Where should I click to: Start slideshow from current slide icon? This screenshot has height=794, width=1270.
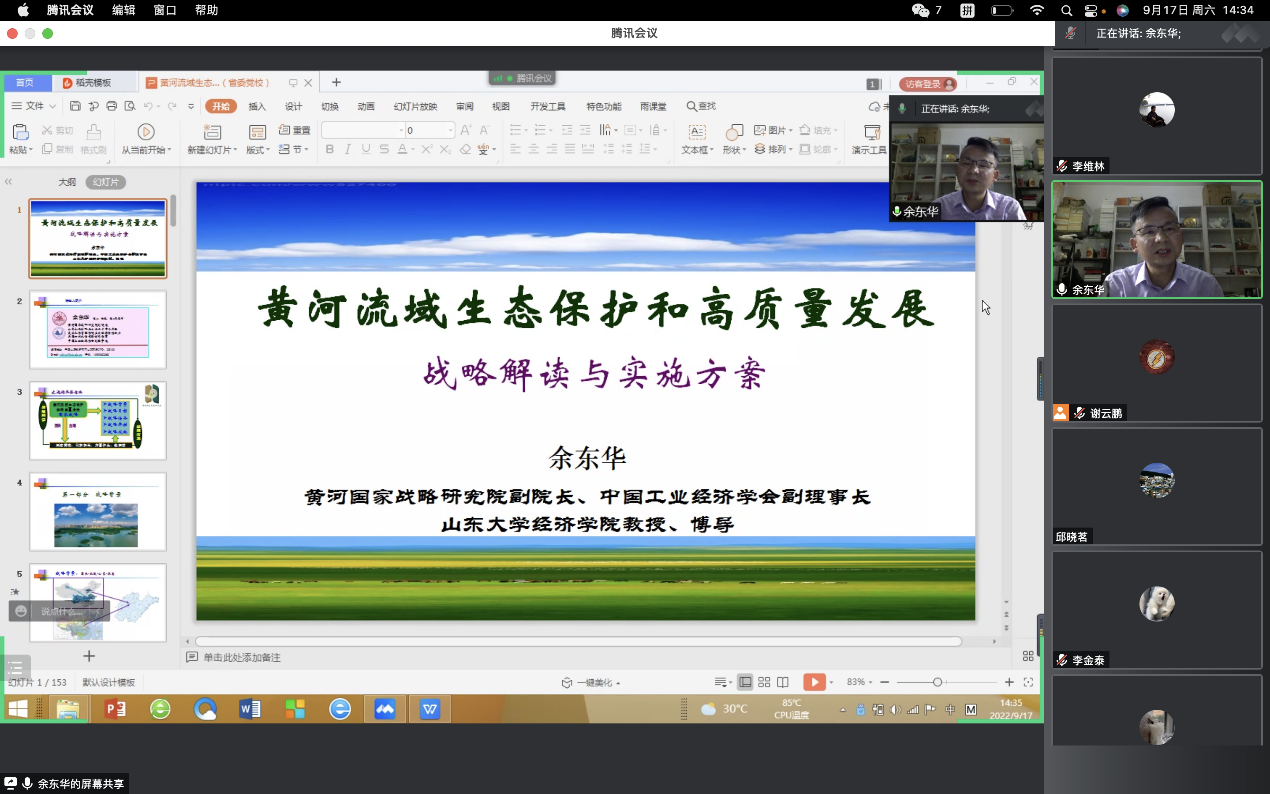tap(146, 132)
